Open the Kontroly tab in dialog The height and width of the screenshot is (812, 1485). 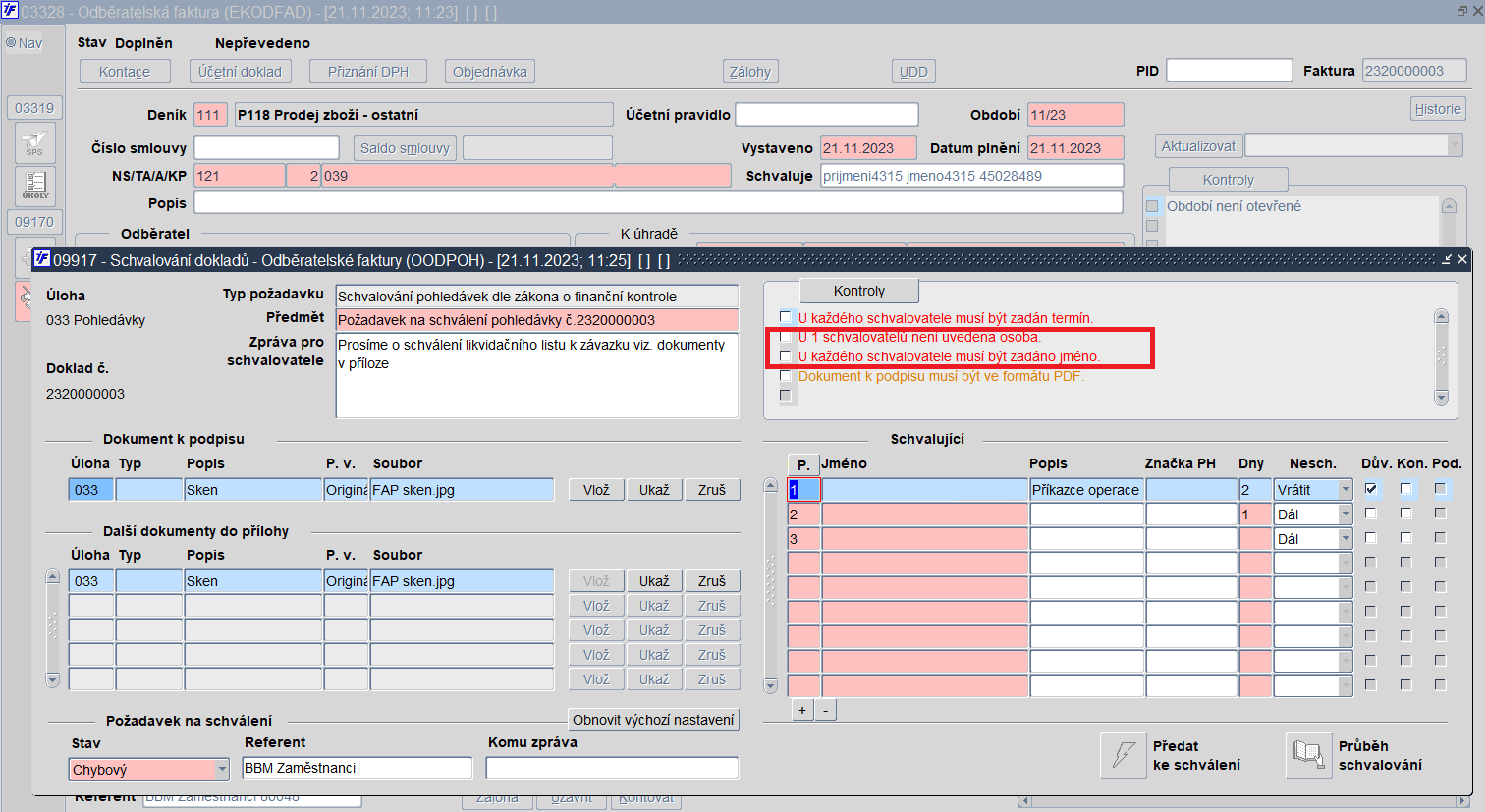[859, 291]
